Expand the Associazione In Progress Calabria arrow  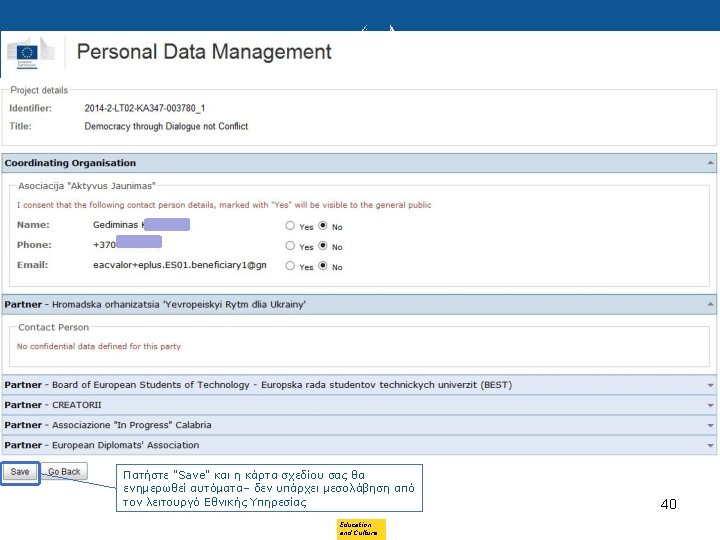710,425
